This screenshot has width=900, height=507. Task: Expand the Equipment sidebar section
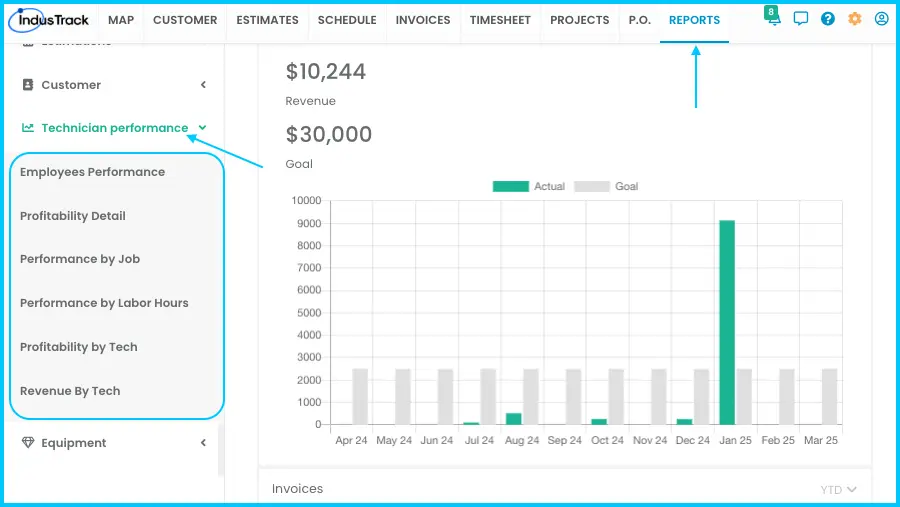coord(203,443)
